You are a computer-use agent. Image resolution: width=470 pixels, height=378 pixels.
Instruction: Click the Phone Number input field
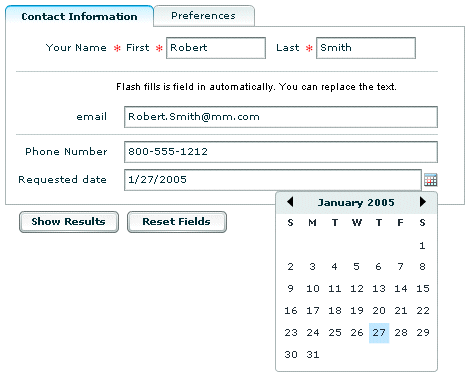[281, 152]
